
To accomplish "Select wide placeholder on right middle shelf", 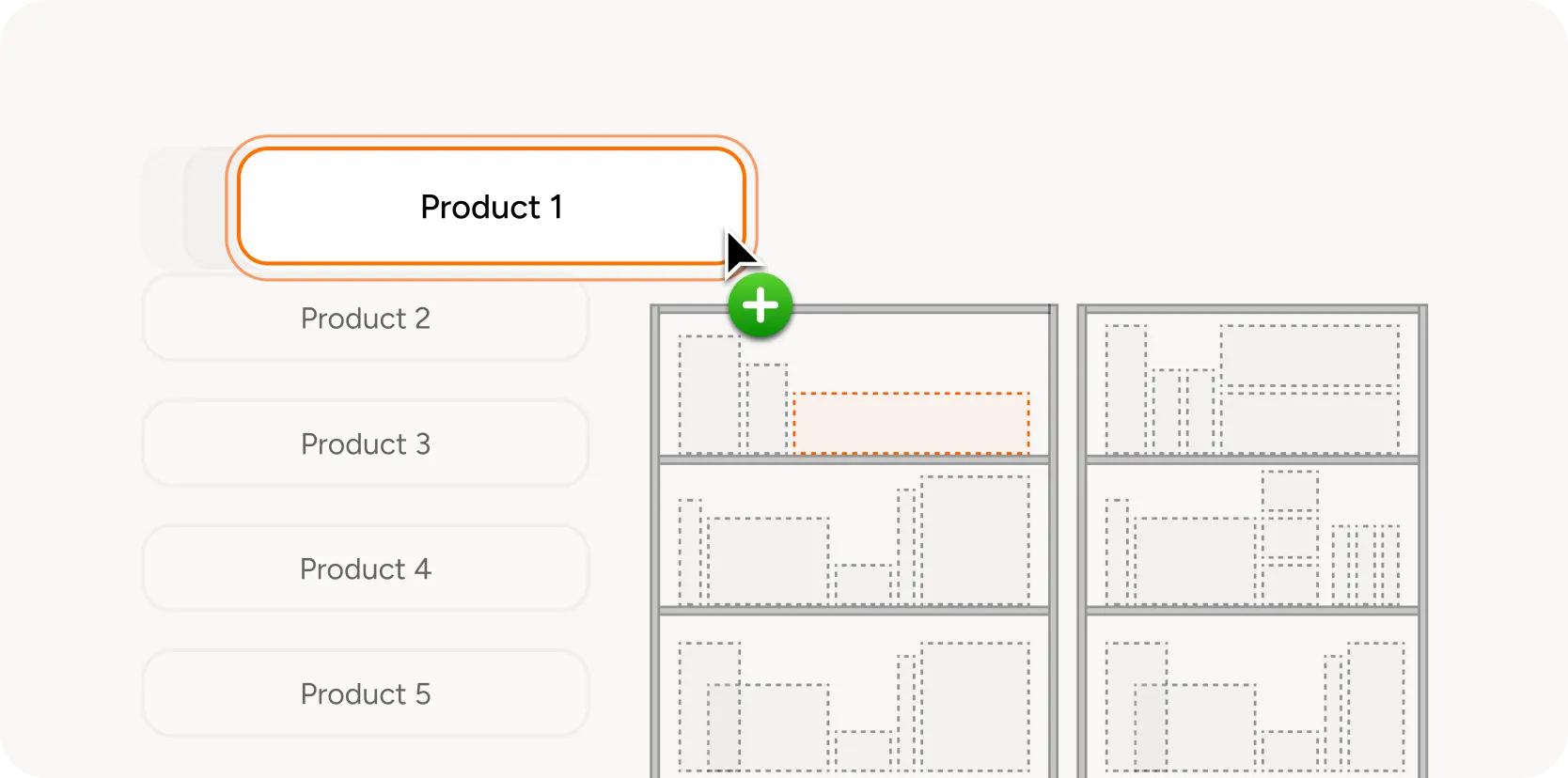I will tap(1195, 561).
